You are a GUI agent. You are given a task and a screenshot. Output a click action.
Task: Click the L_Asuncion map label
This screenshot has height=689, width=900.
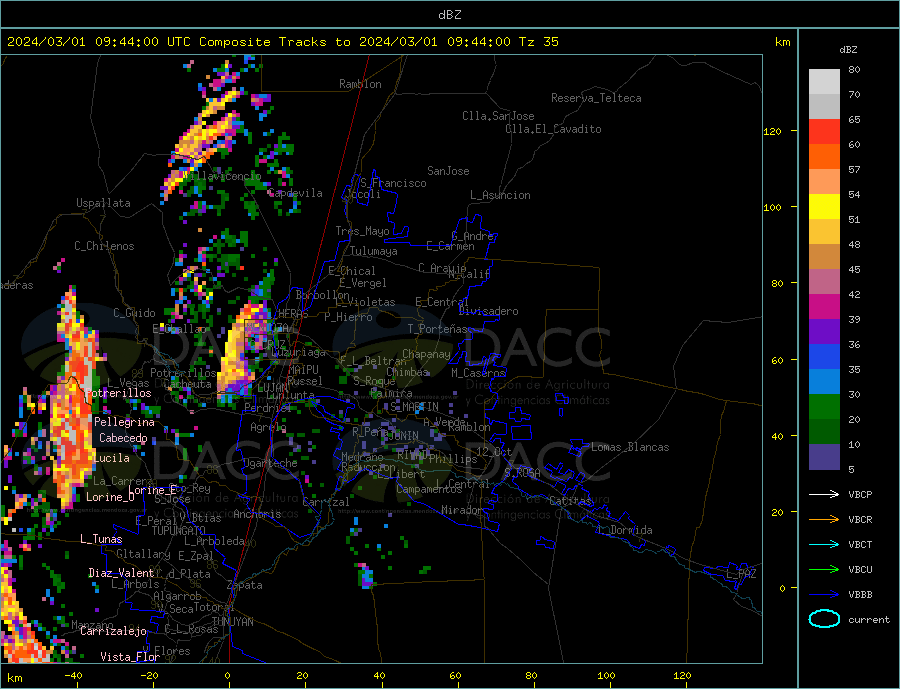tap(500, 195)
